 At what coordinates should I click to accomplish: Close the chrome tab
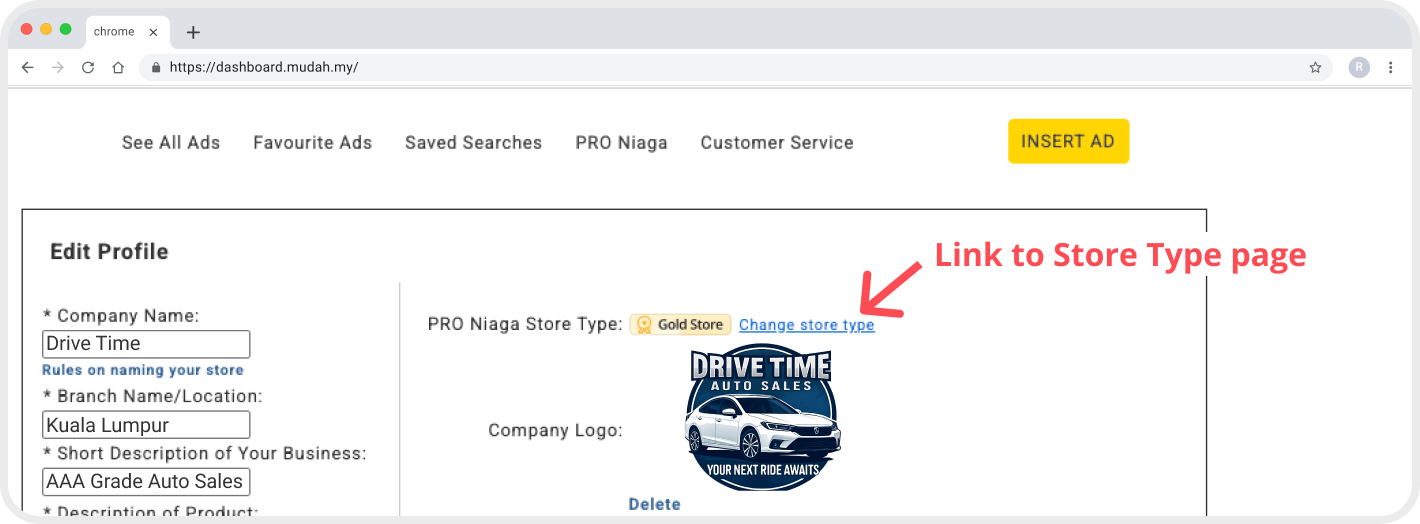click(x=153, y=32)
